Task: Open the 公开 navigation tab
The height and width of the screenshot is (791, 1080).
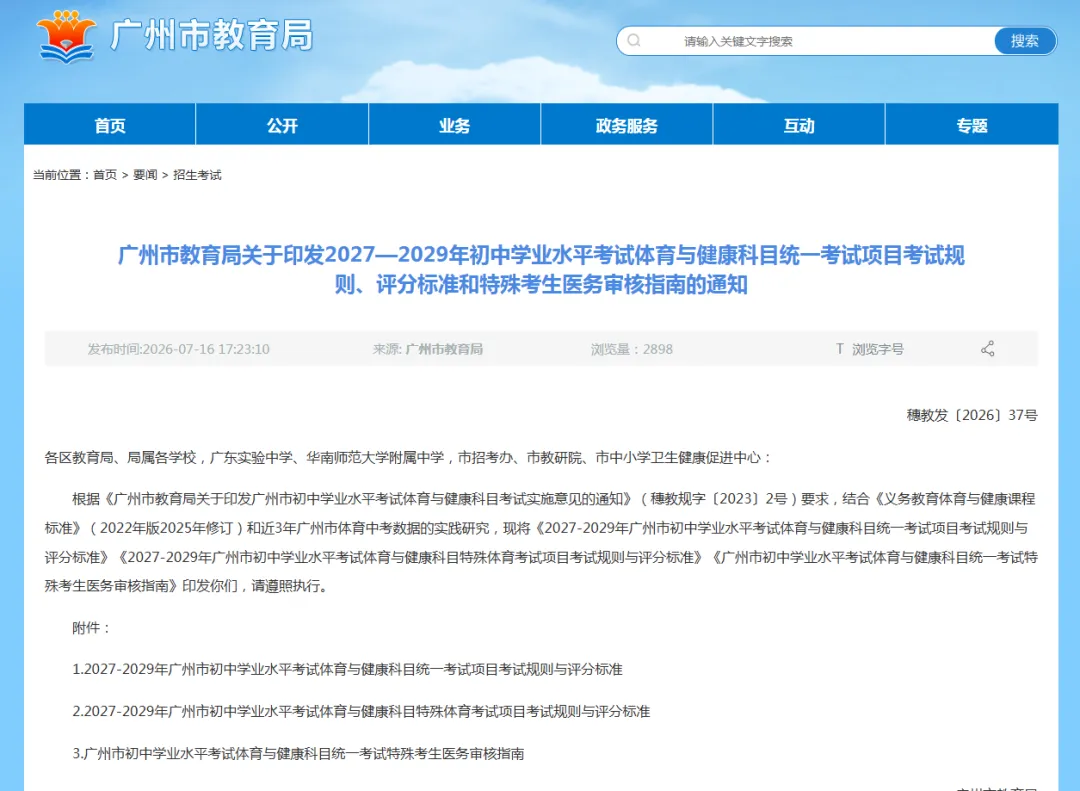Action: pos(282,125)
